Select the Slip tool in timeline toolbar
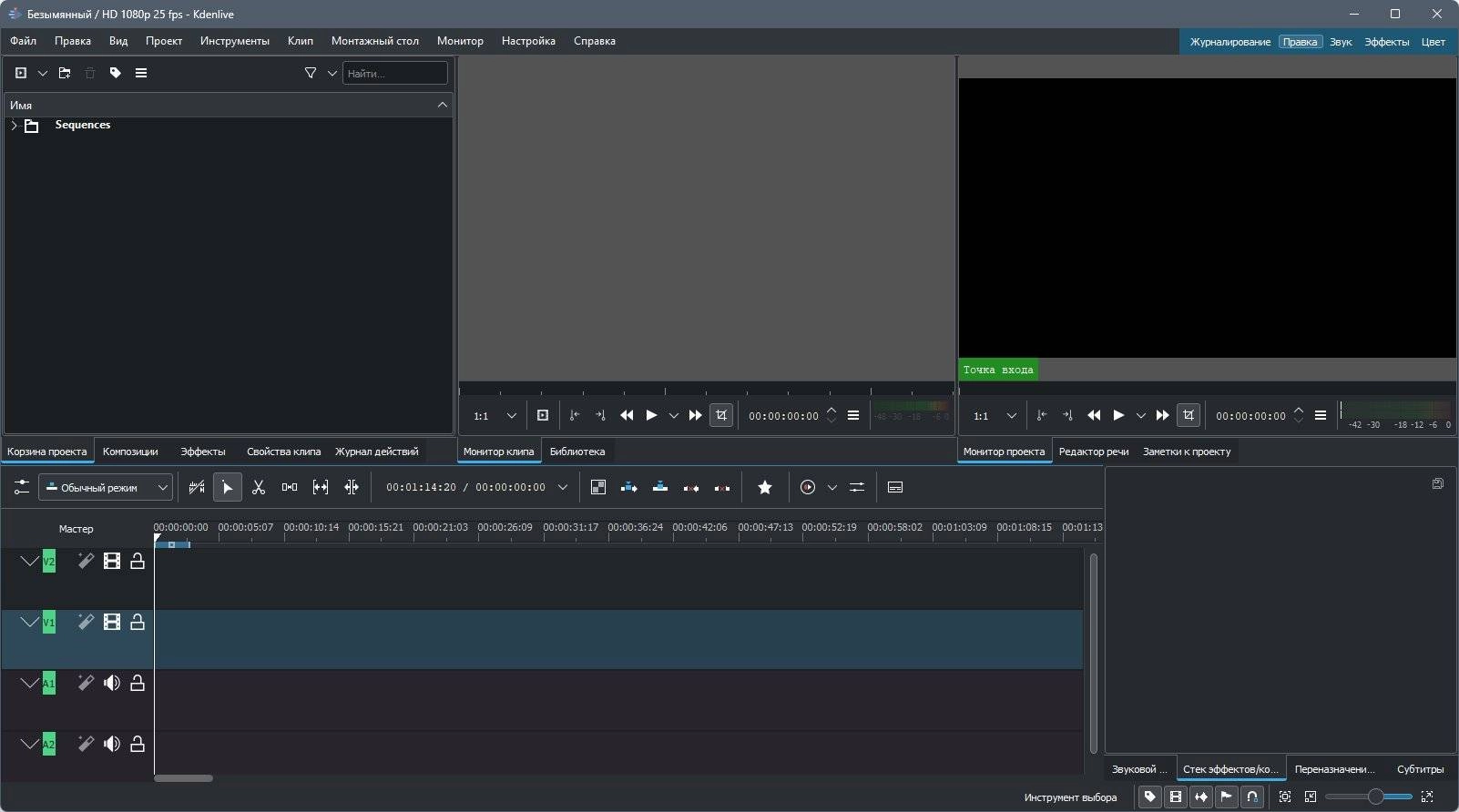 coord(321,488)
